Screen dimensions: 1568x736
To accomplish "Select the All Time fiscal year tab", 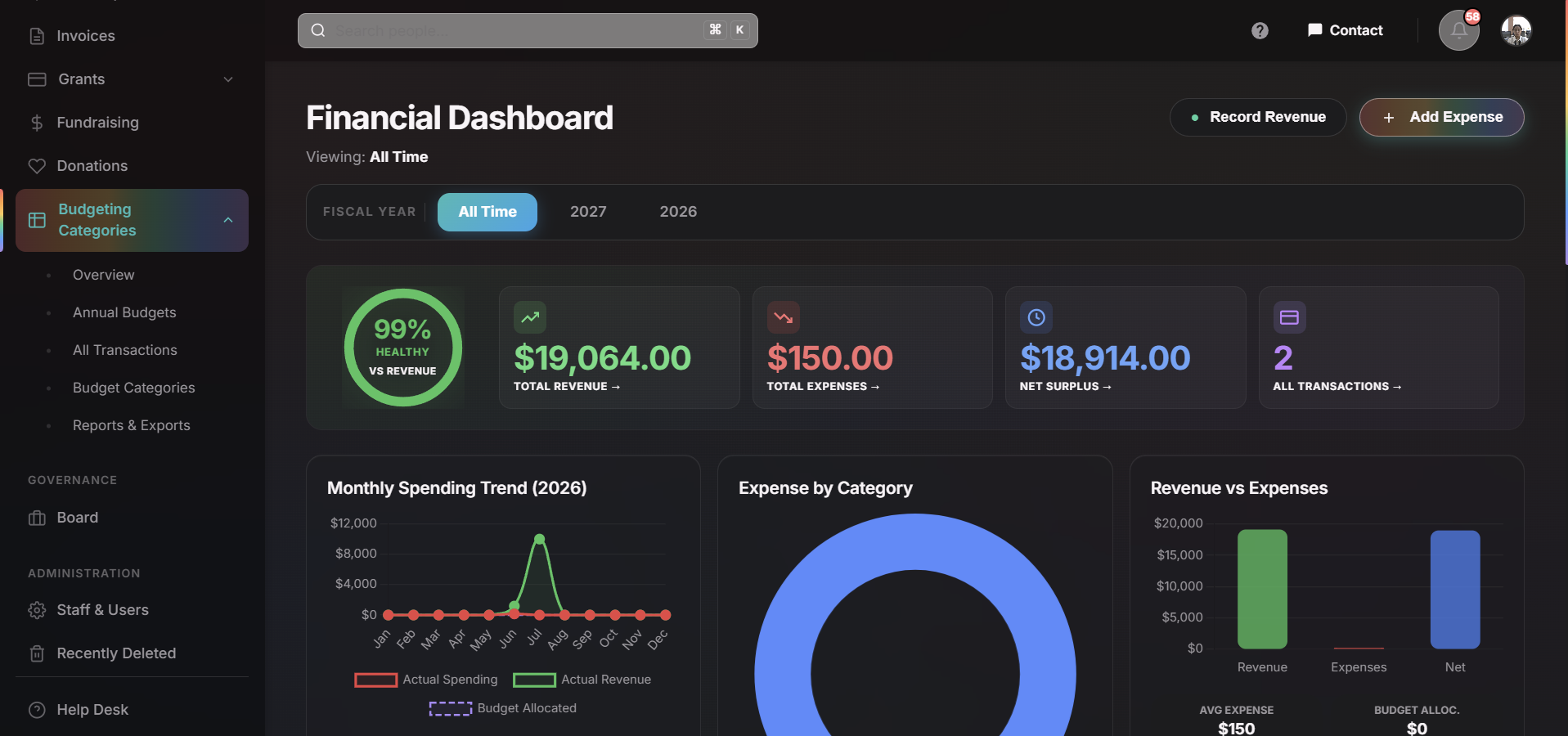I will (x=487, y=212).
